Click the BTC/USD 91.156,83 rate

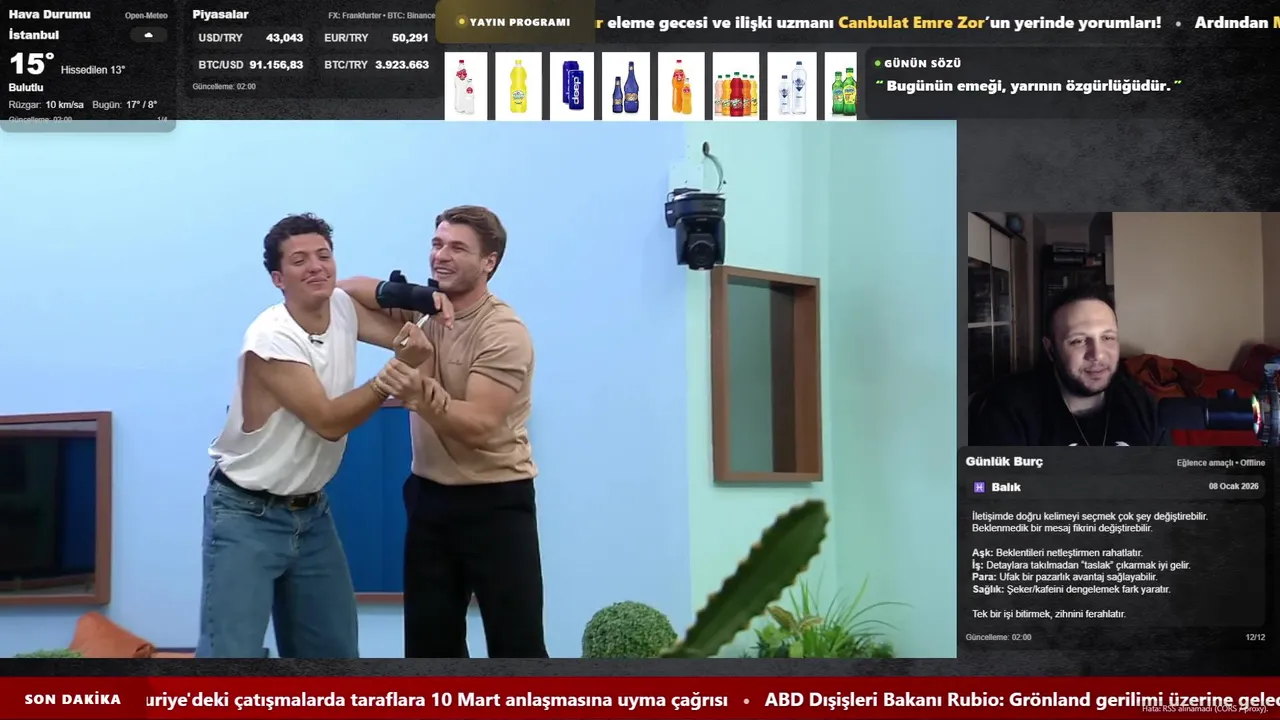(251, 65)
